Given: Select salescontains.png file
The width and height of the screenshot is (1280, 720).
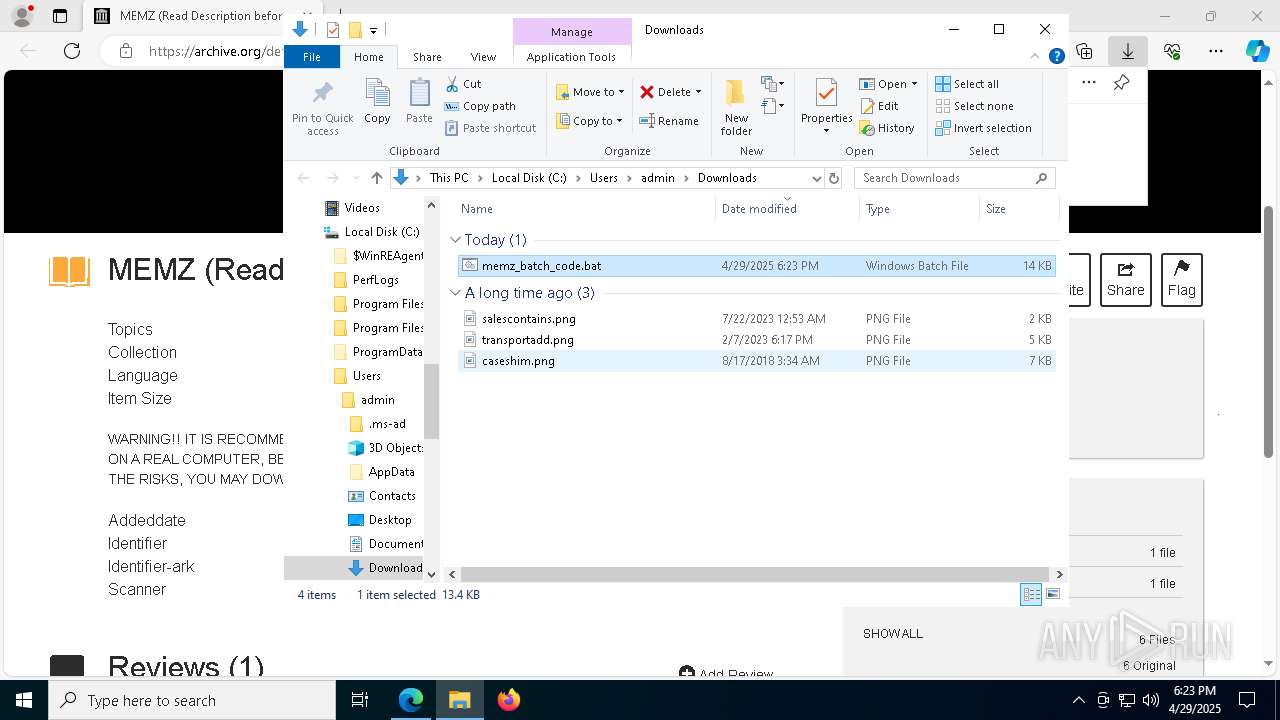Looking at the screenshot, I should (x=756, y=319).
